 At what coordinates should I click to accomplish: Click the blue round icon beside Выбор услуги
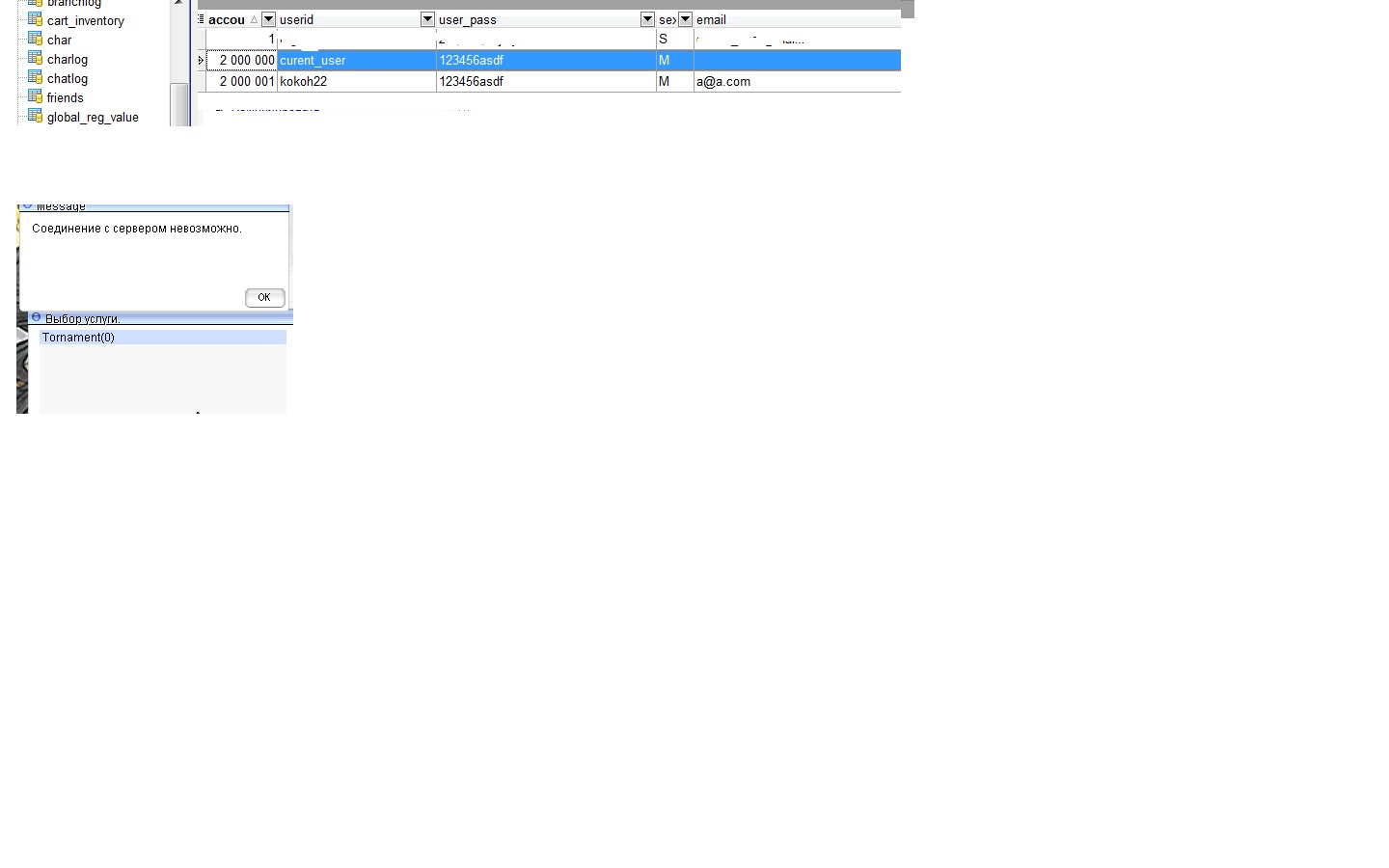[36, 317]
